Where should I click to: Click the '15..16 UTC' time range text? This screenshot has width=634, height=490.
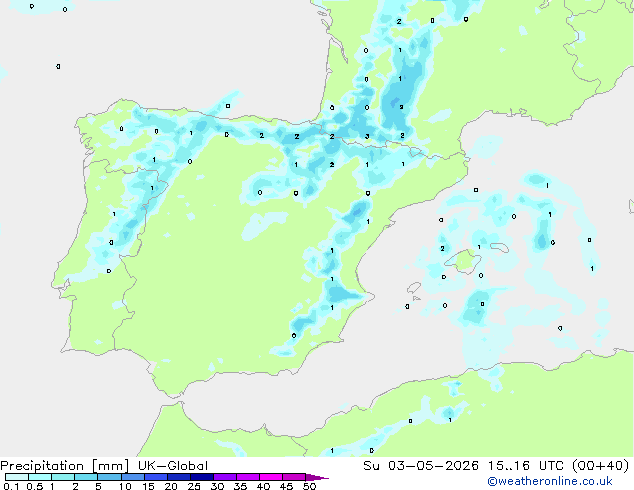pos(525,466)
